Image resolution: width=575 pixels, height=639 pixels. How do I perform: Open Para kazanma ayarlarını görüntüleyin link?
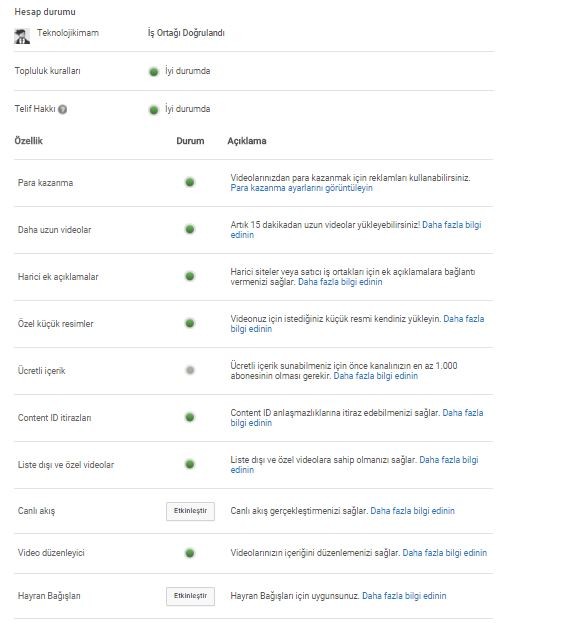tap(302, 188)
